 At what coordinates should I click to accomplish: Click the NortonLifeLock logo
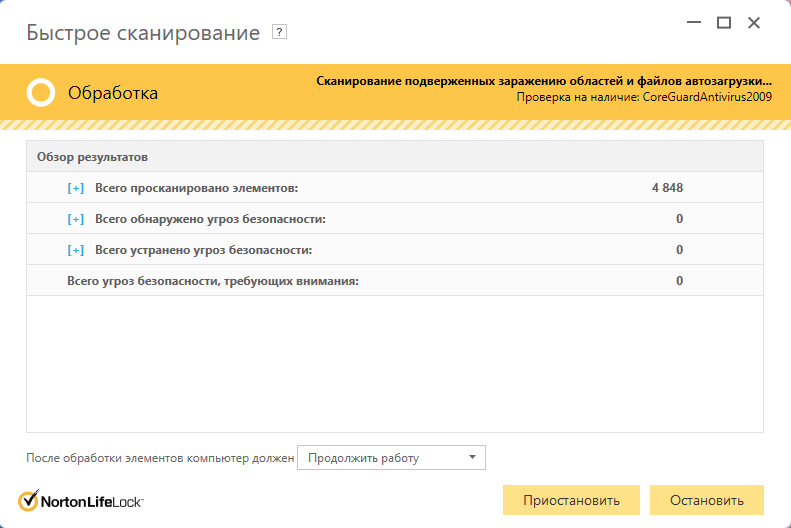pos(80,501)
